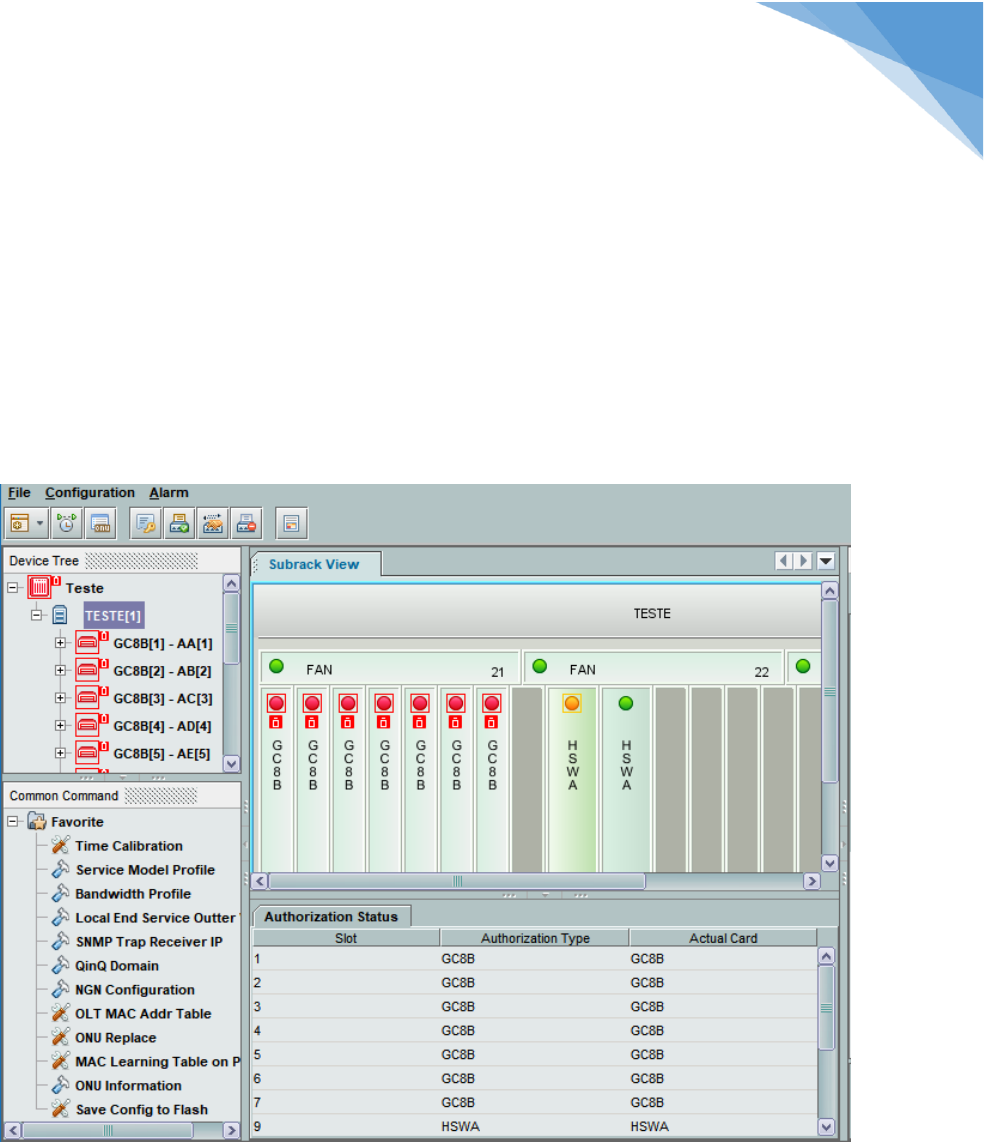Select GC8B[3] - AC[3] in device tree
This screenshot has width=986, height=1142.
(162, 698)
